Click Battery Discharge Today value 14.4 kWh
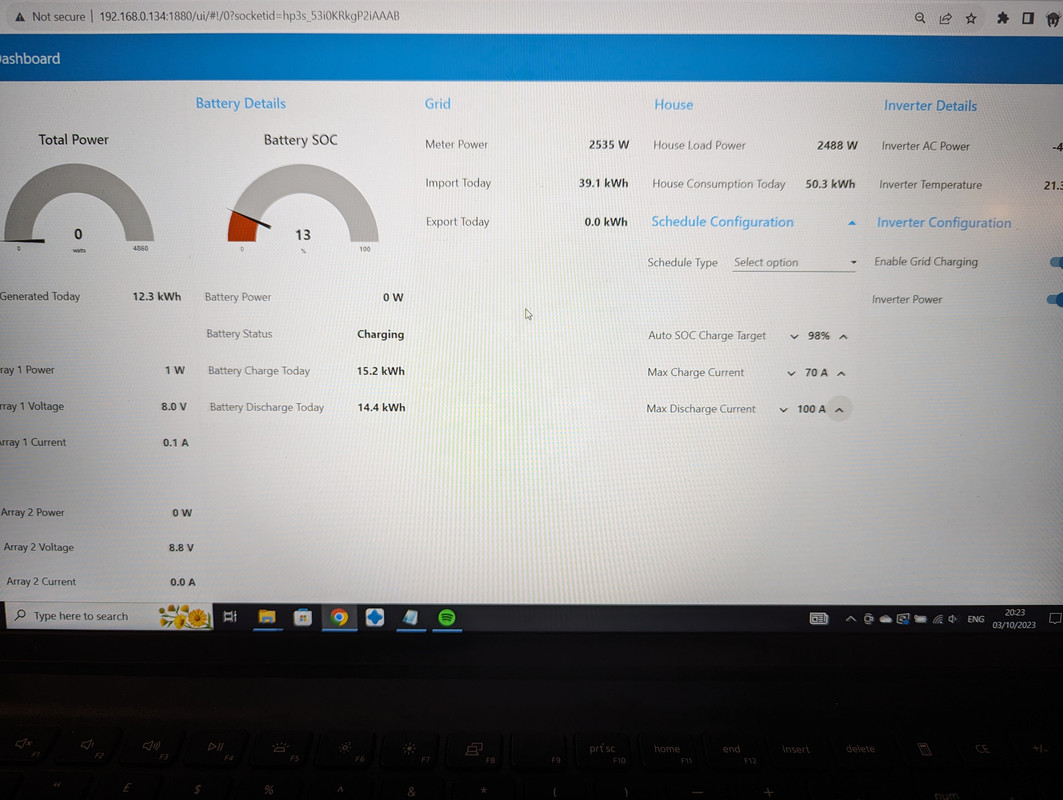 [x=381, y=407]
